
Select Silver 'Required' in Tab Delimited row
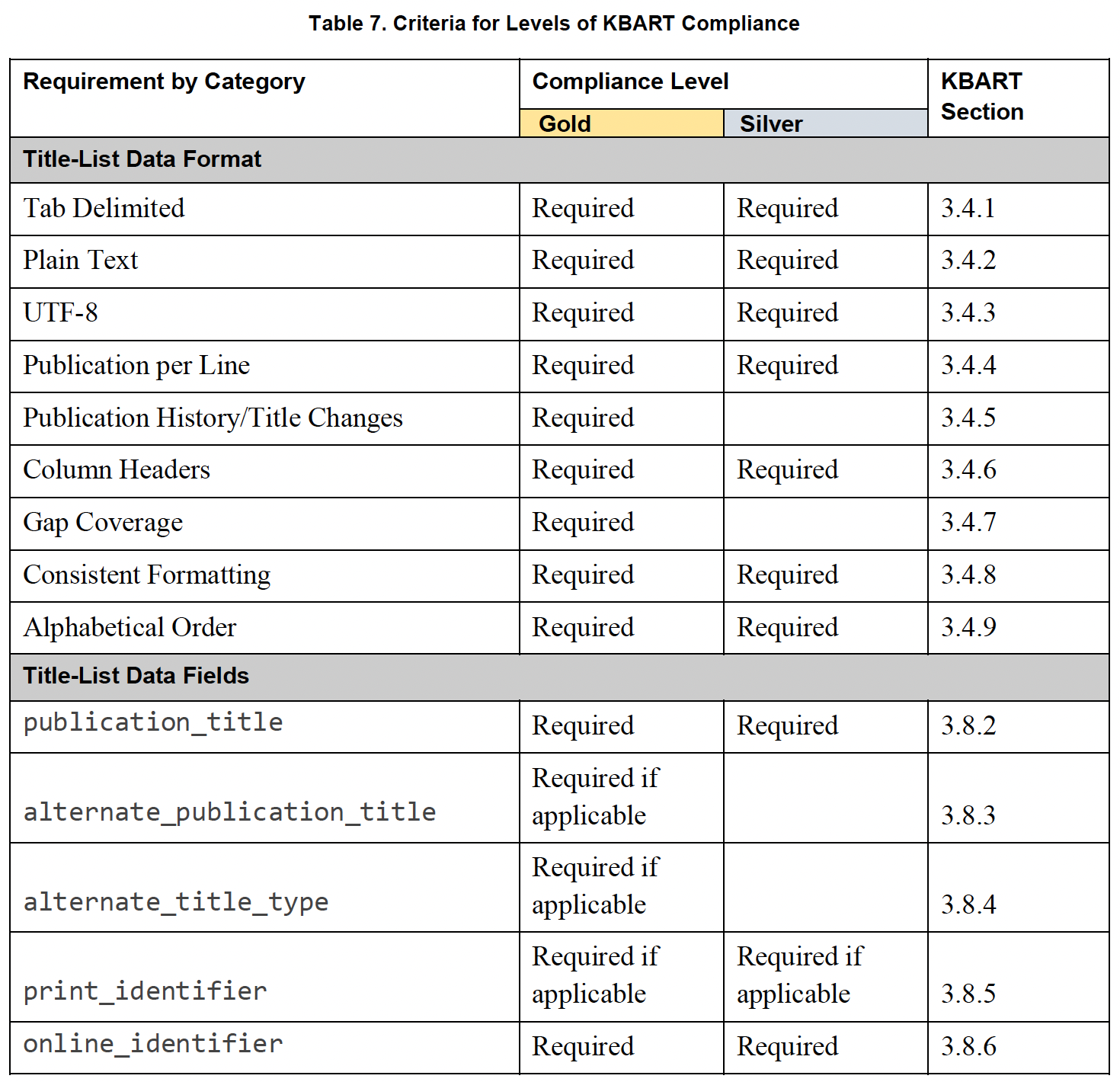click(x=788, y=209)
